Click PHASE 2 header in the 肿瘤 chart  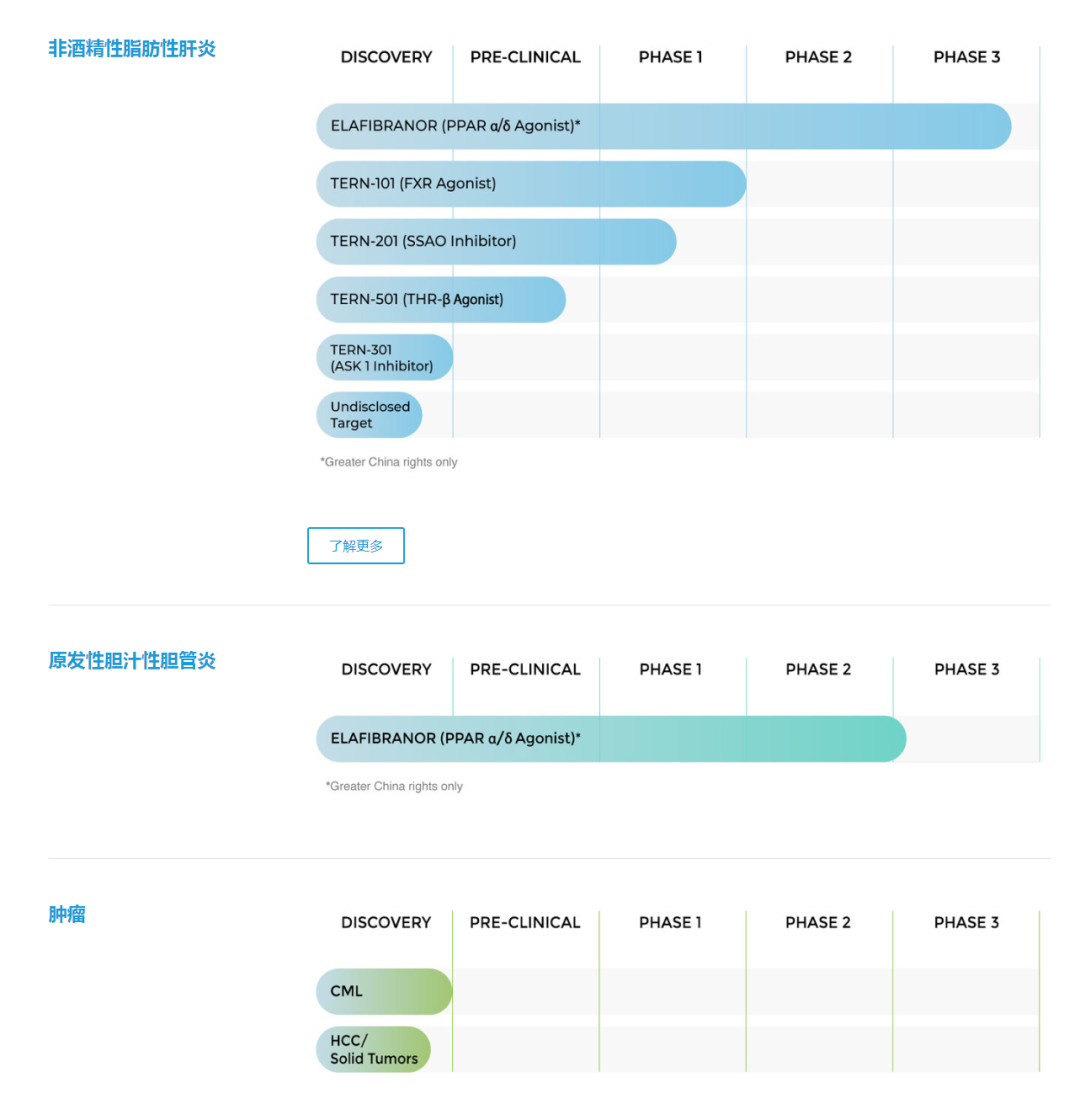[x=818, y=922]
